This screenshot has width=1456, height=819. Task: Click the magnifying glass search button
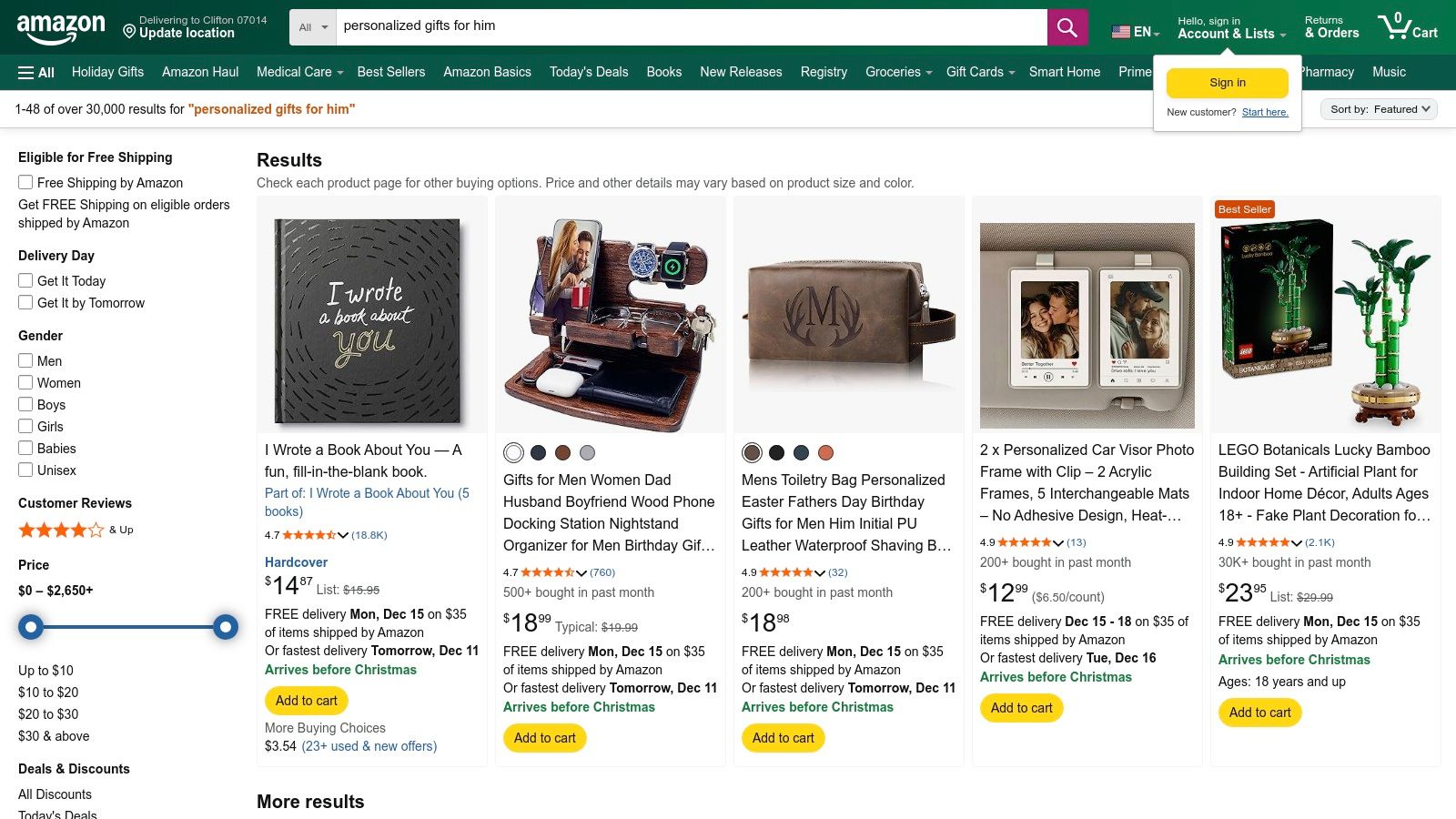pyautogui.click(x=1067, y=27)
